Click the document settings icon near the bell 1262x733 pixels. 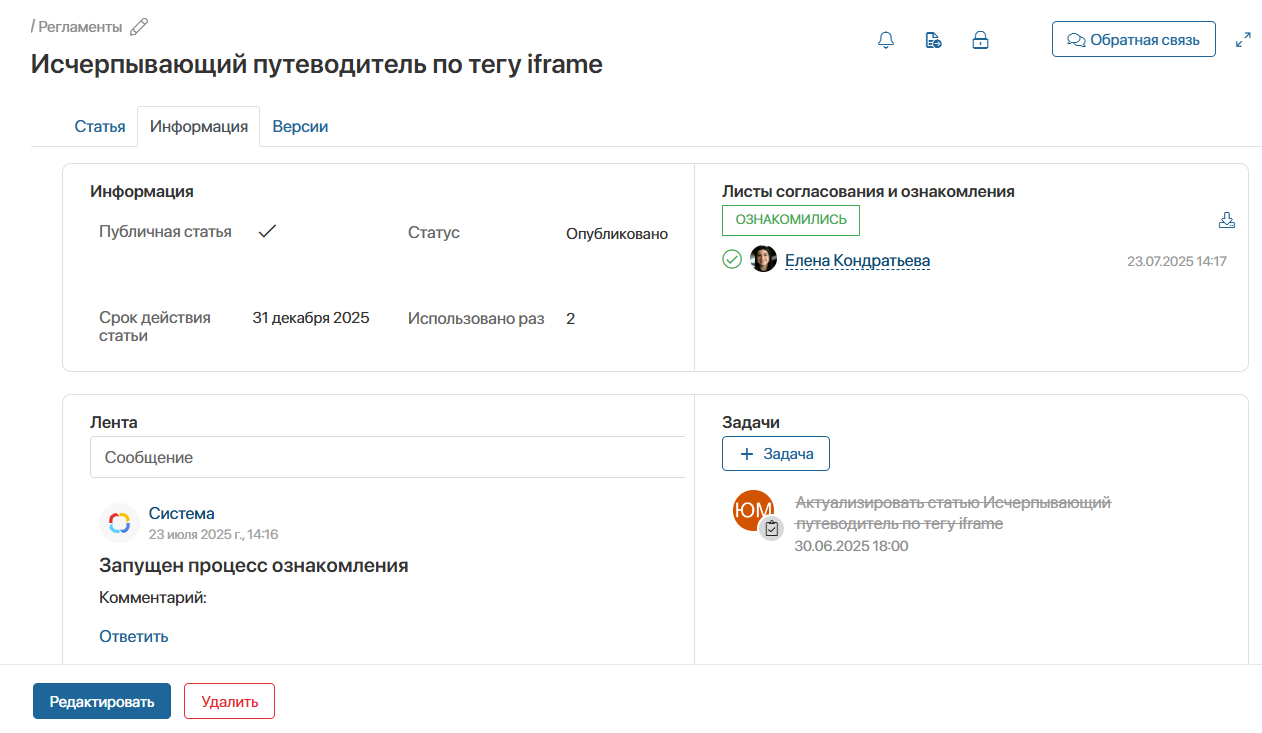coord(933,40)
